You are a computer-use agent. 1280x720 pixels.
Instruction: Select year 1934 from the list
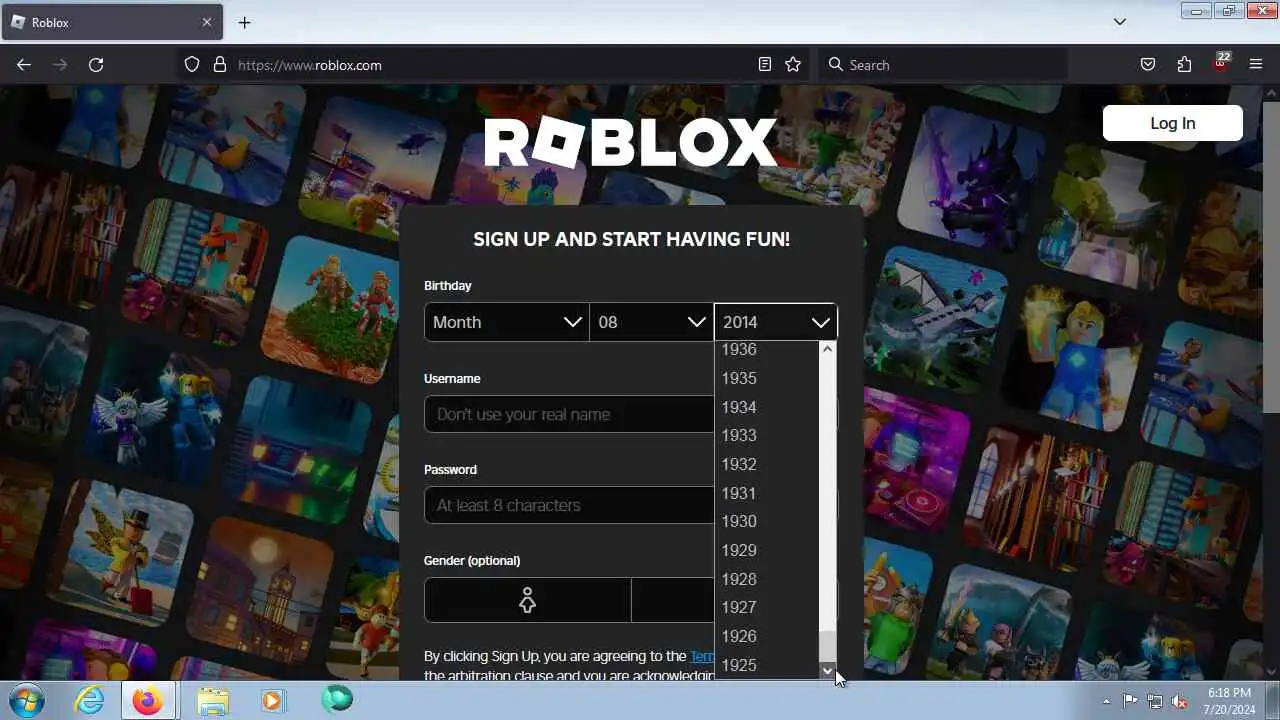[x=767, y=407]
